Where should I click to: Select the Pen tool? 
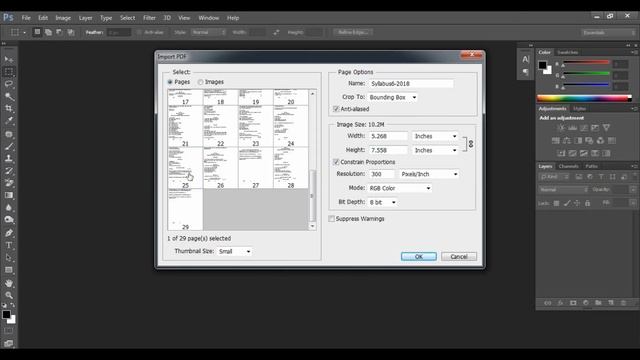click(x=9, y=233)
